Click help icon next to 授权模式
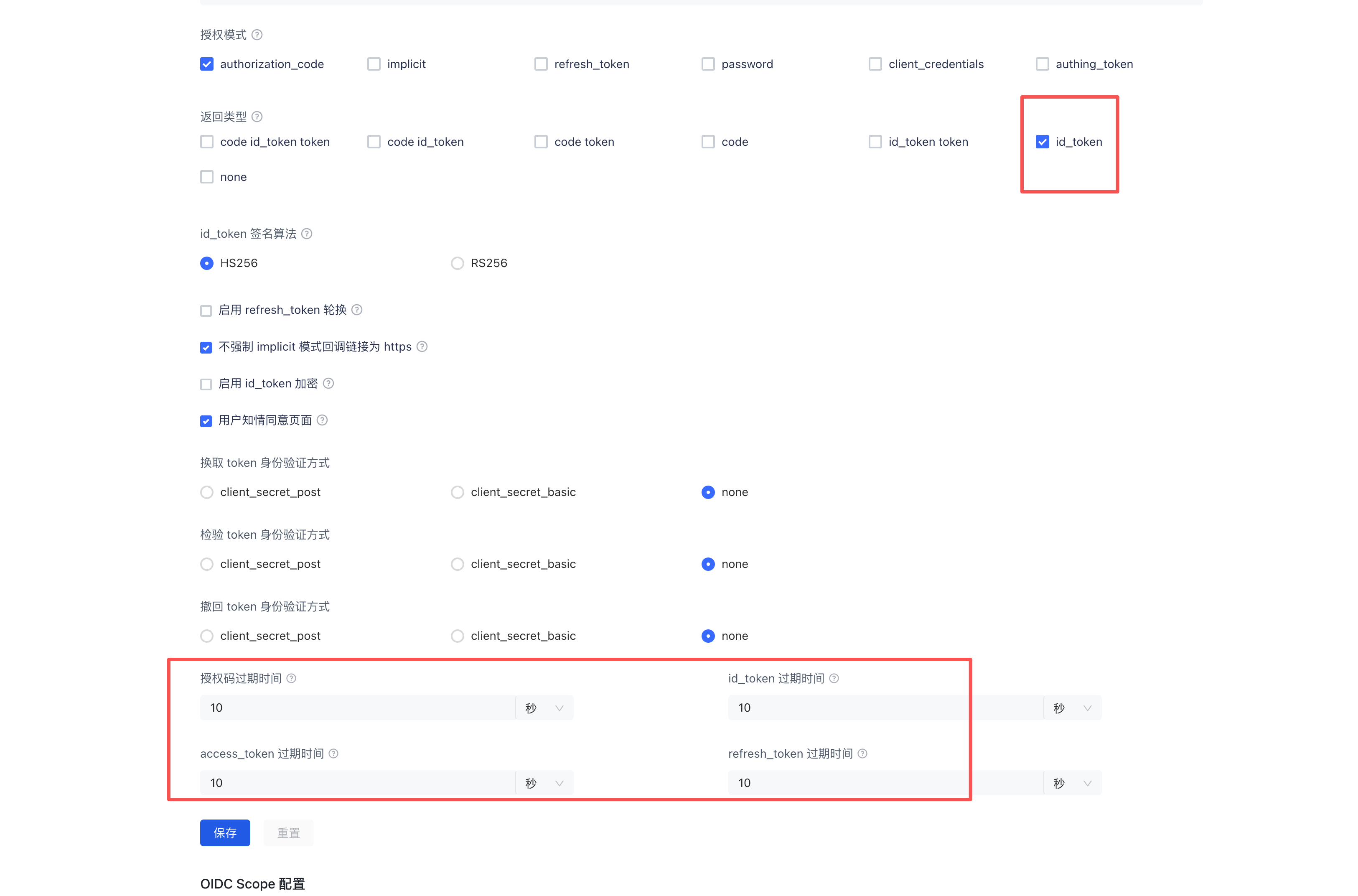The height and width of the screenshot is (896, 1358). (257, 35)
